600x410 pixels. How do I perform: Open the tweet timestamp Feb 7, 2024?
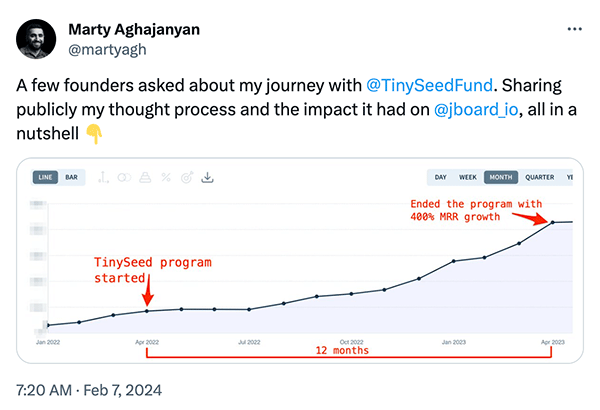(x=122, y=390)
